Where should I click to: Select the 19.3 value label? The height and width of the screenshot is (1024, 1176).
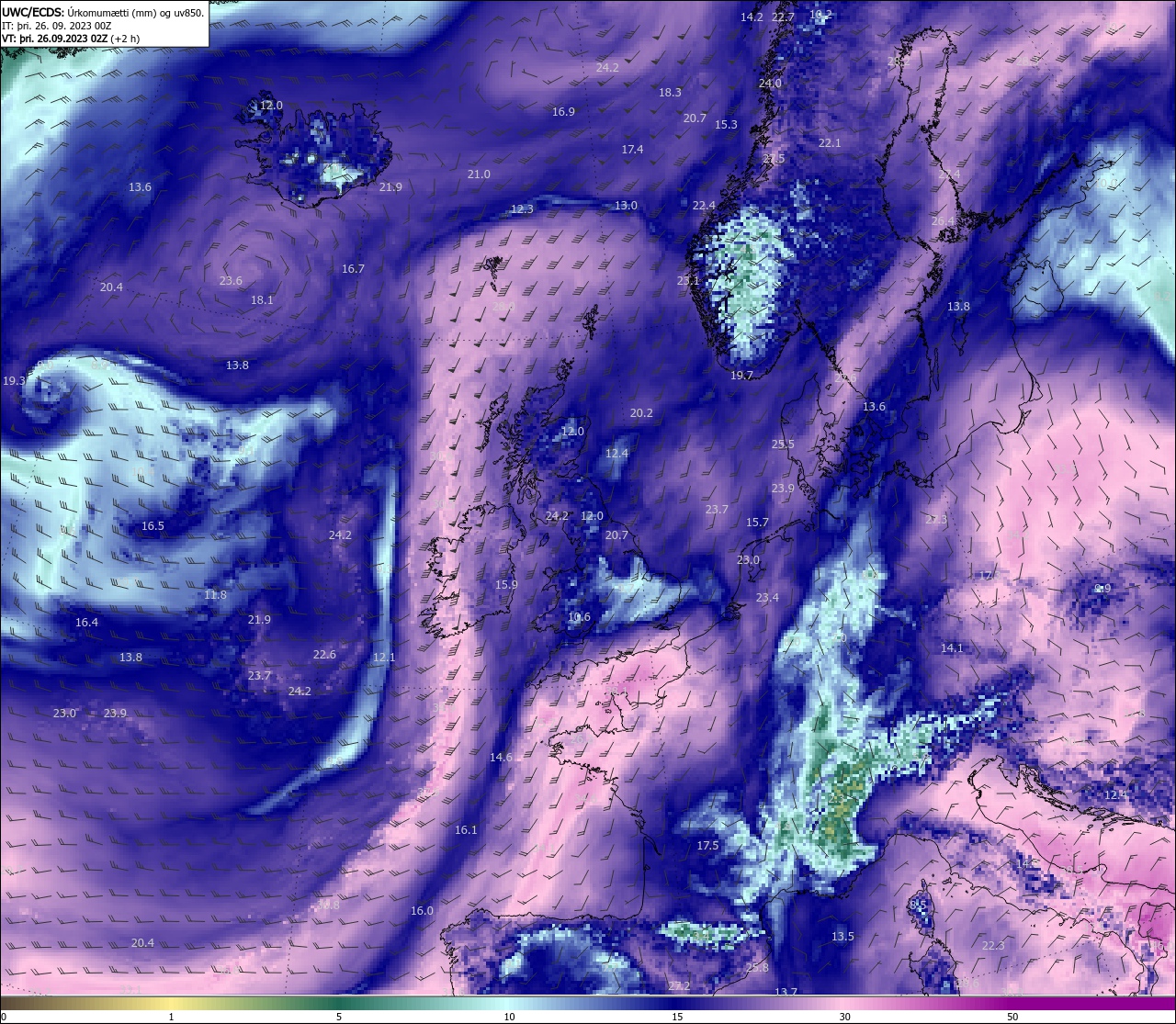[x=14, y=381]
